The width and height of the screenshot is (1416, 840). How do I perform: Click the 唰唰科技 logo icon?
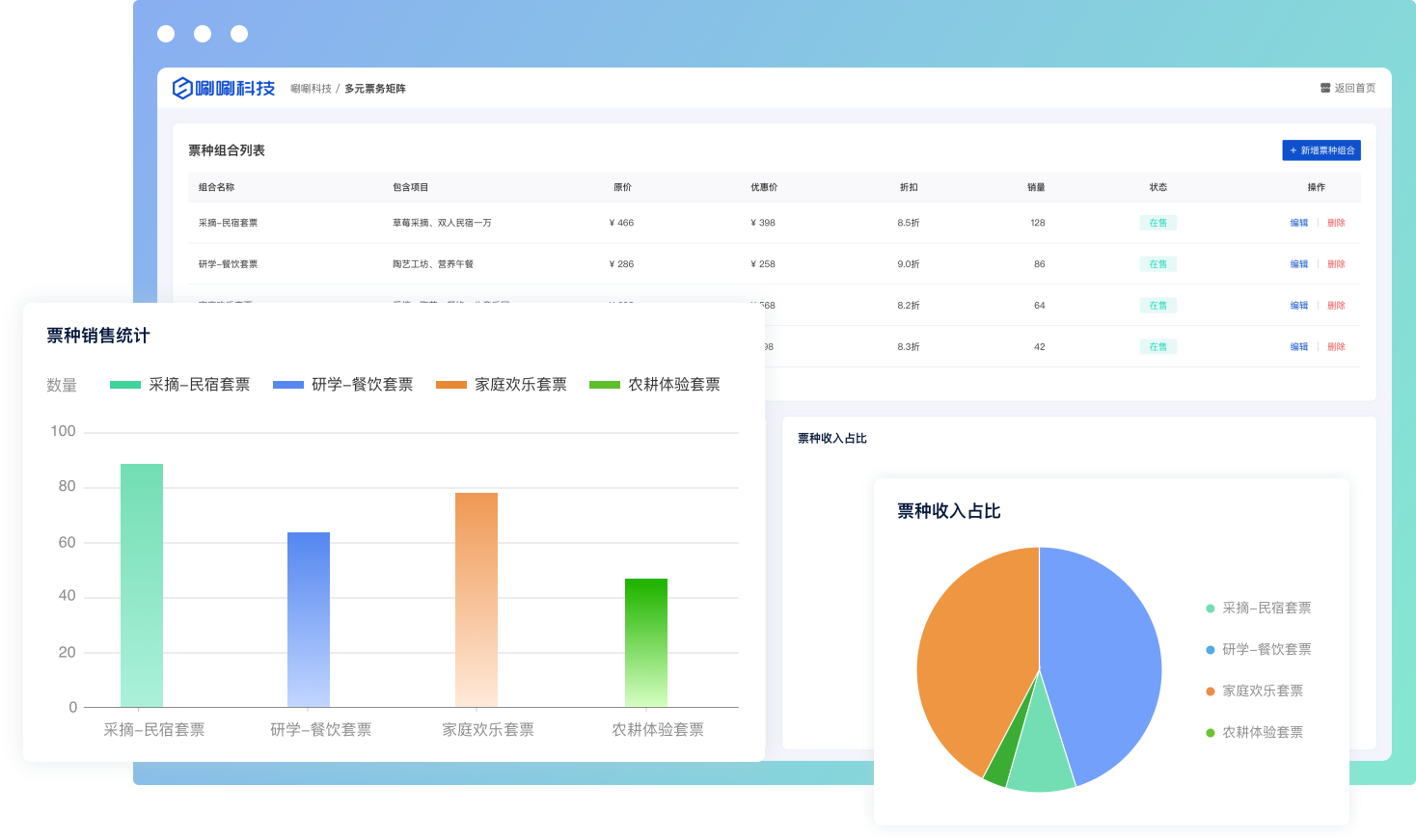(182, 89)
